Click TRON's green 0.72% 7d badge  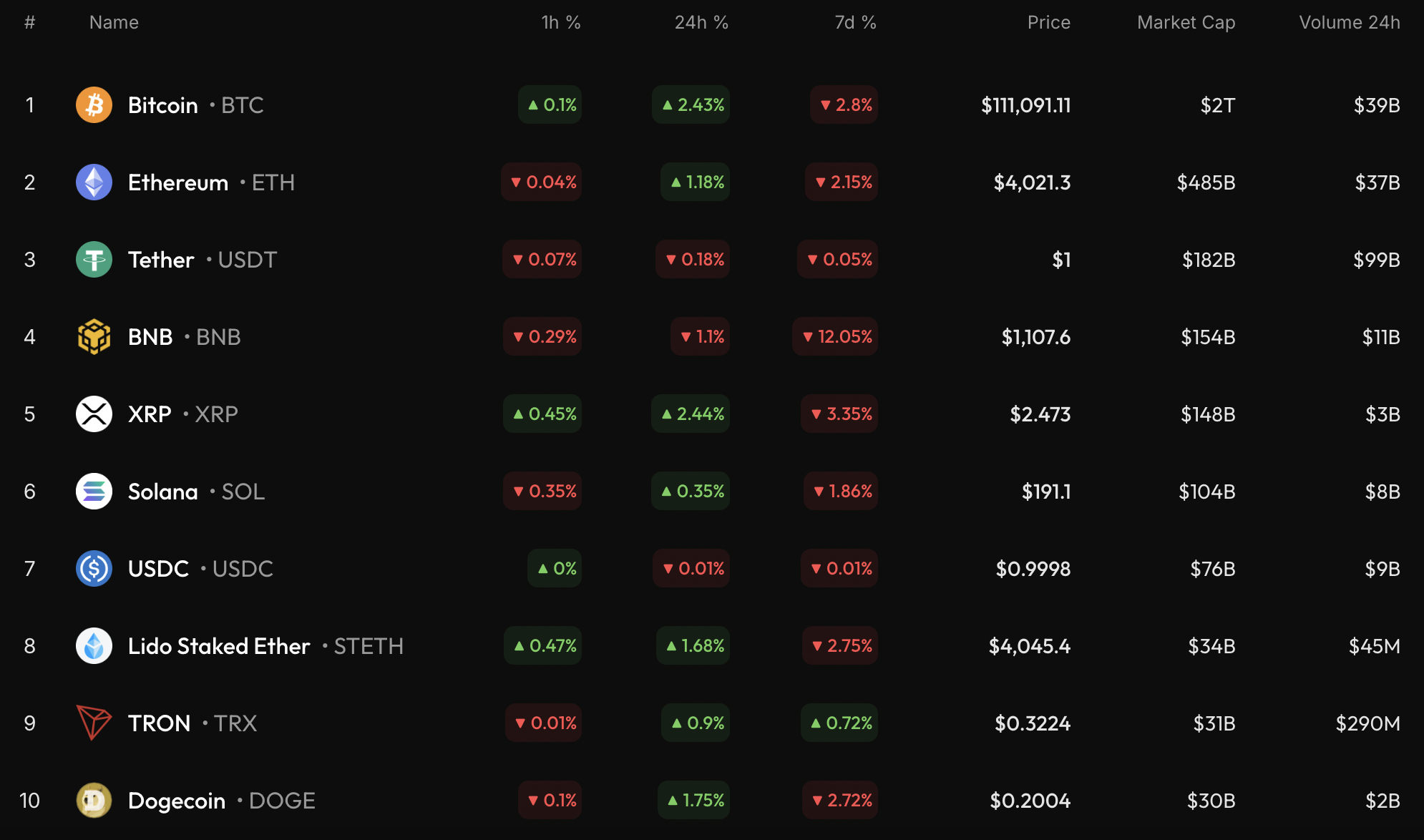coord(839,723)
